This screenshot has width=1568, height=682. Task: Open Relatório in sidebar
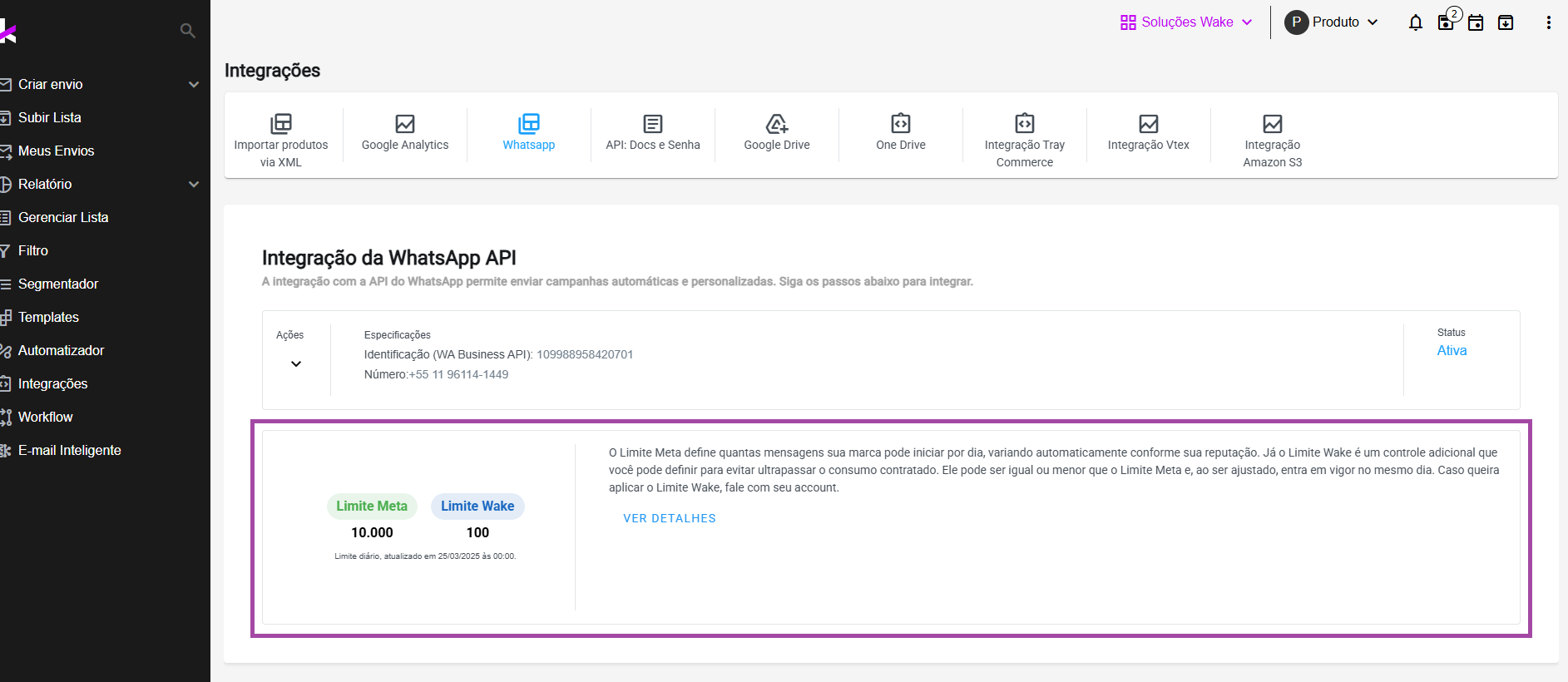click(45, 185)
